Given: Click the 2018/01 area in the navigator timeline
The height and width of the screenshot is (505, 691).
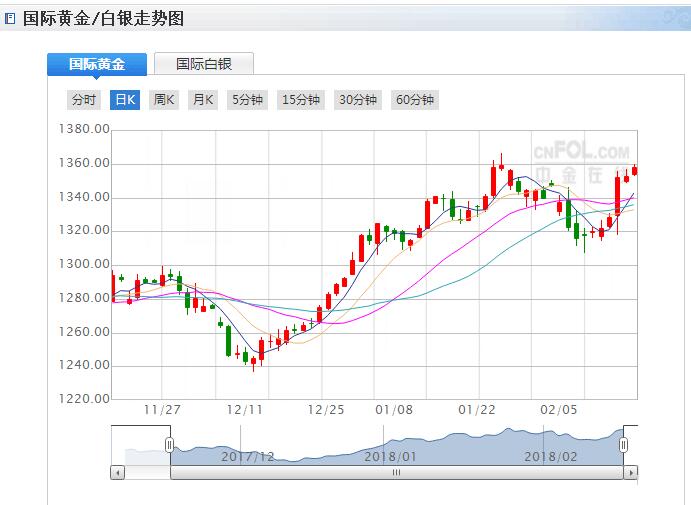Looking at the screenshot, I should click(x=389, y=455).
